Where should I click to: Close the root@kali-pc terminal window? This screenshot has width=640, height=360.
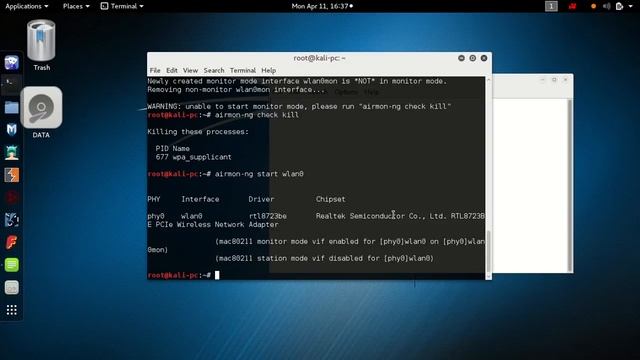484,58
